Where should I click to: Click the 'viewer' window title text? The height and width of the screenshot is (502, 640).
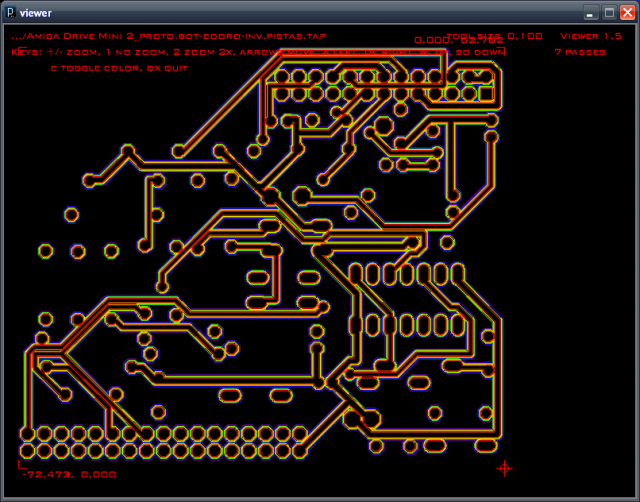(x=36, y=13)
